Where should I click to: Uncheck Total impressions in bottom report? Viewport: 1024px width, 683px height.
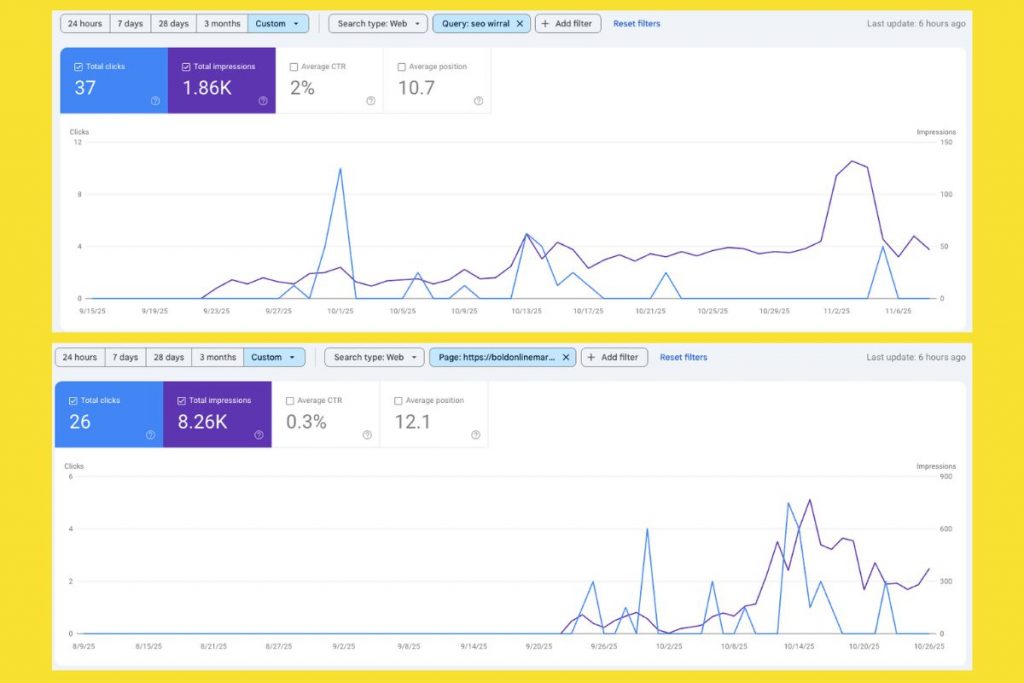point(181,399)
